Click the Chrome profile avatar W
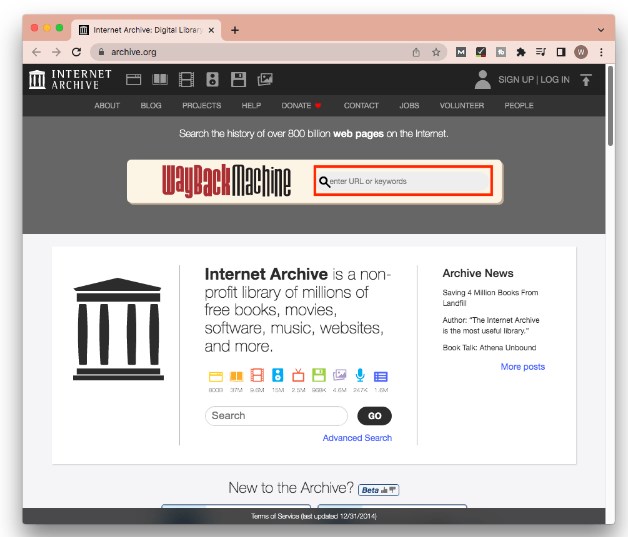628x537 pixels. [x=581, y=52]
